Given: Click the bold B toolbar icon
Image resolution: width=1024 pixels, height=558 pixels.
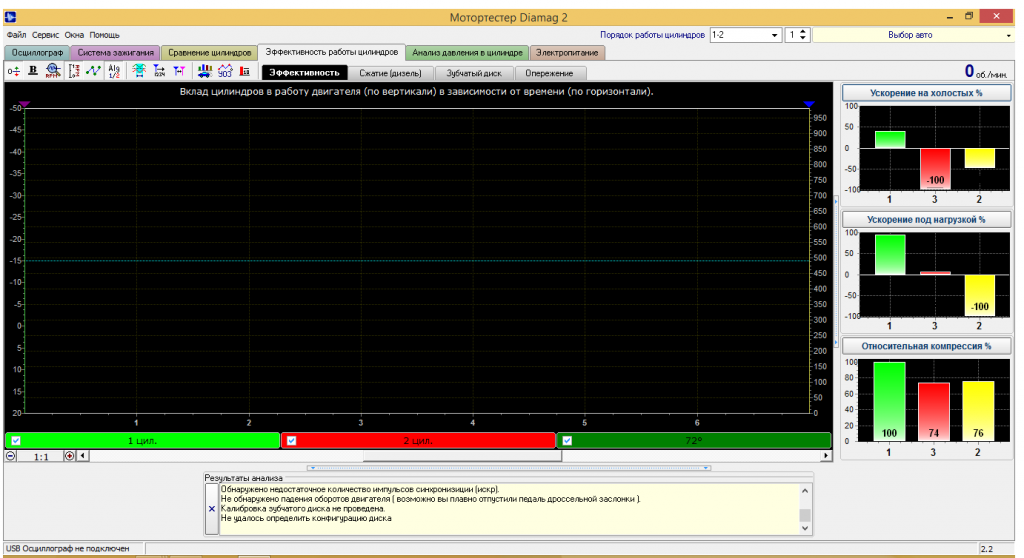Looking at the screenshot, I should tap(33, 71).
